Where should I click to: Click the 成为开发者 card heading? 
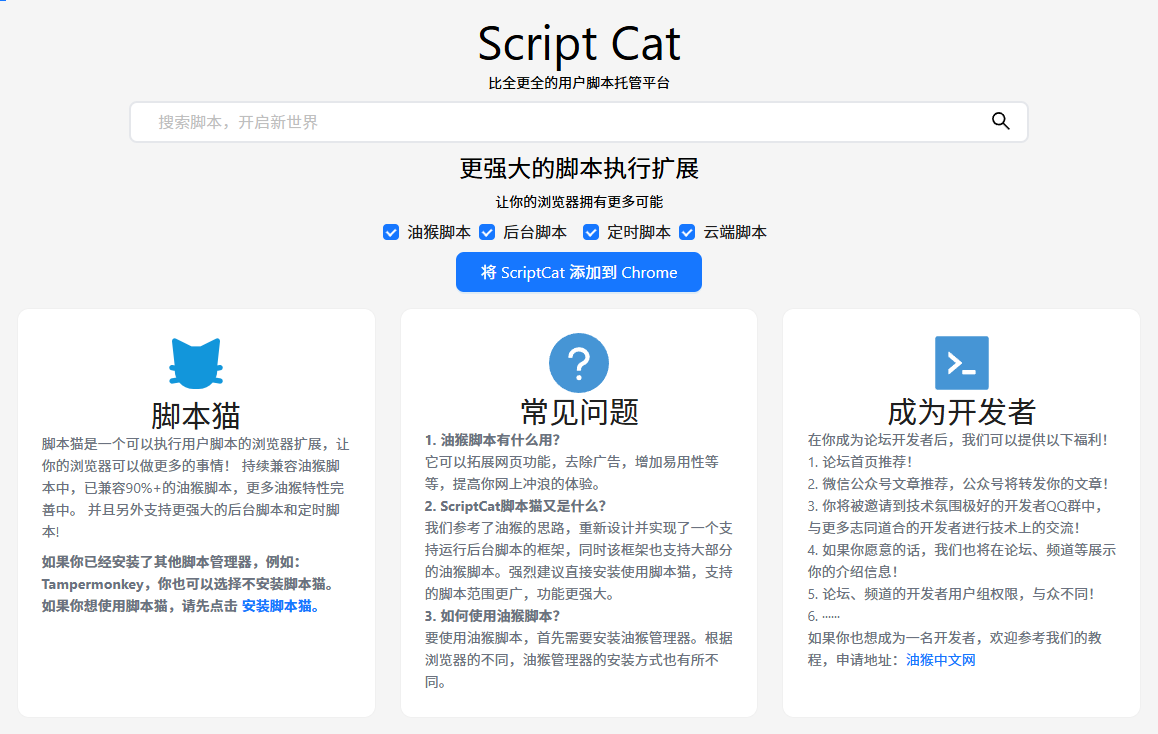(962, 412)
